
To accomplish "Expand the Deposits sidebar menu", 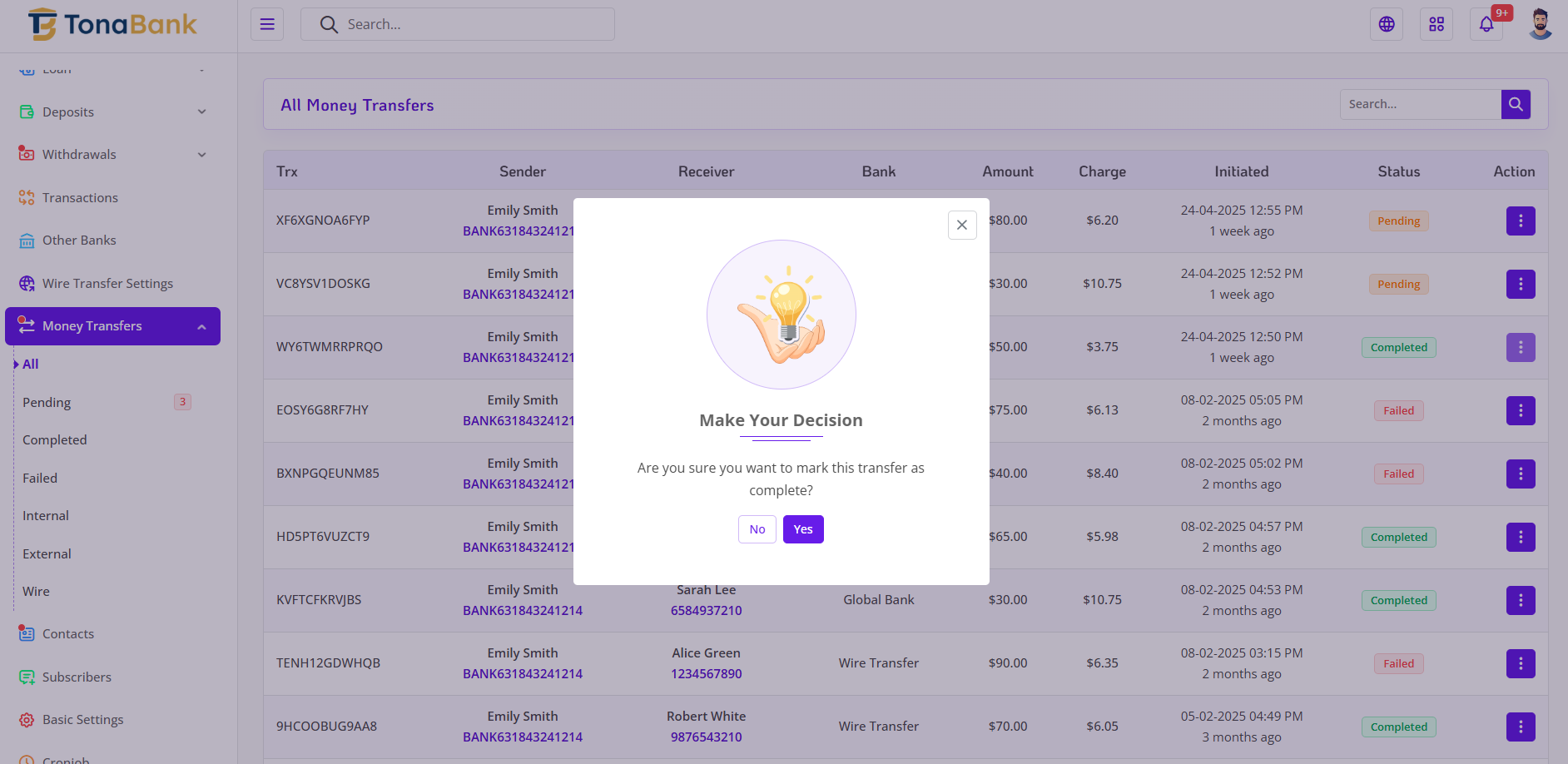I will tap(112, 112).
